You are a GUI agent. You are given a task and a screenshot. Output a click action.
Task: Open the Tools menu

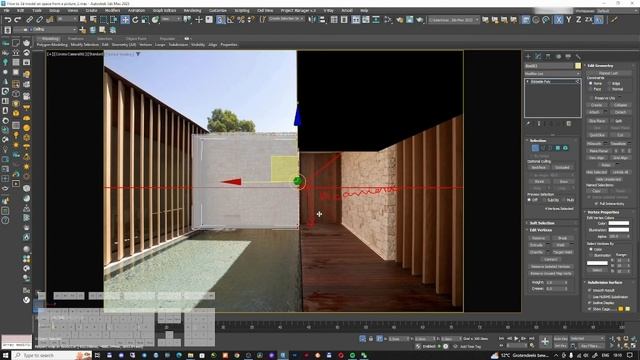(37, 11)
